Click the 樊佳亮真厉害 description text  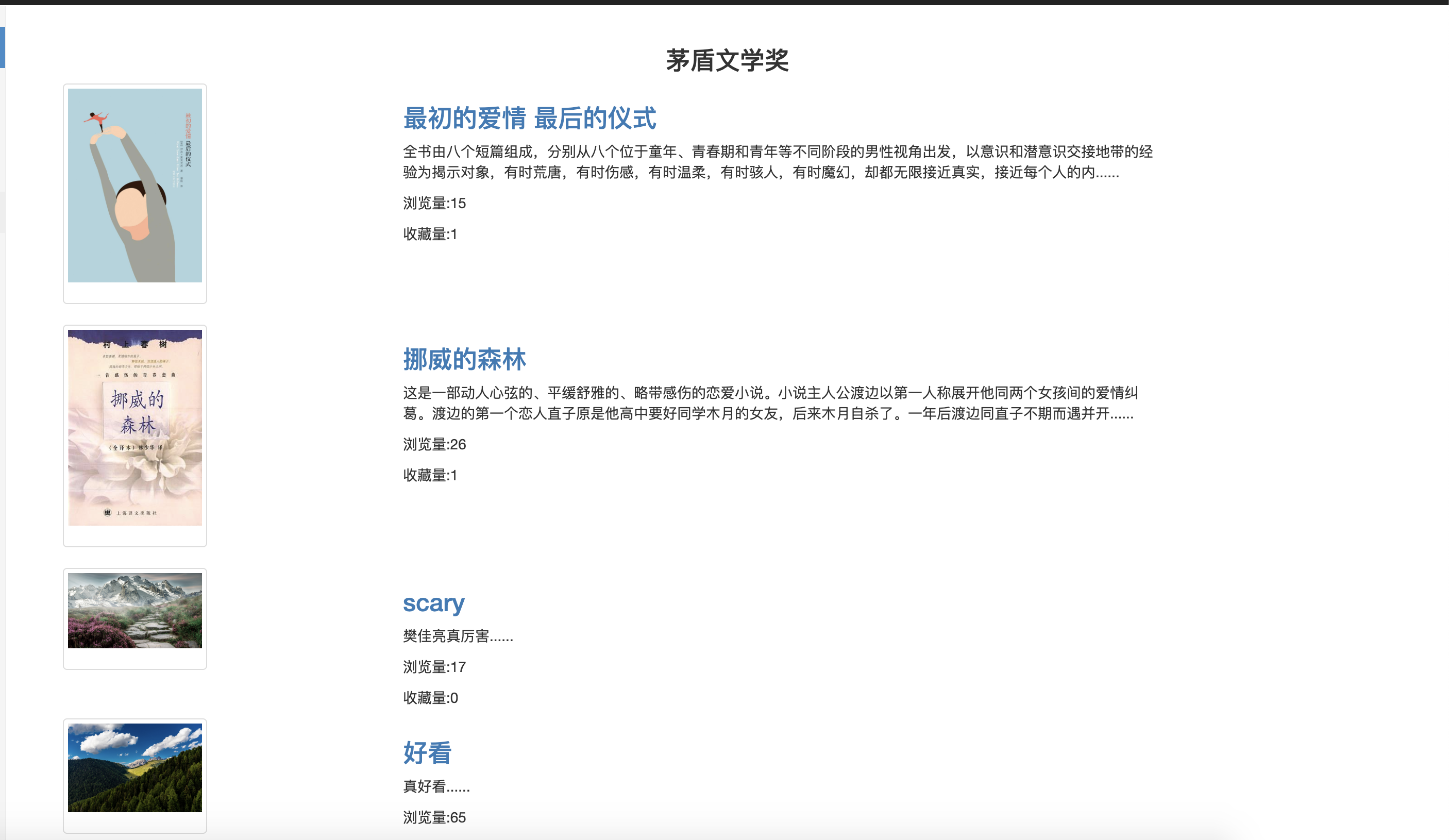pos(458,636)
